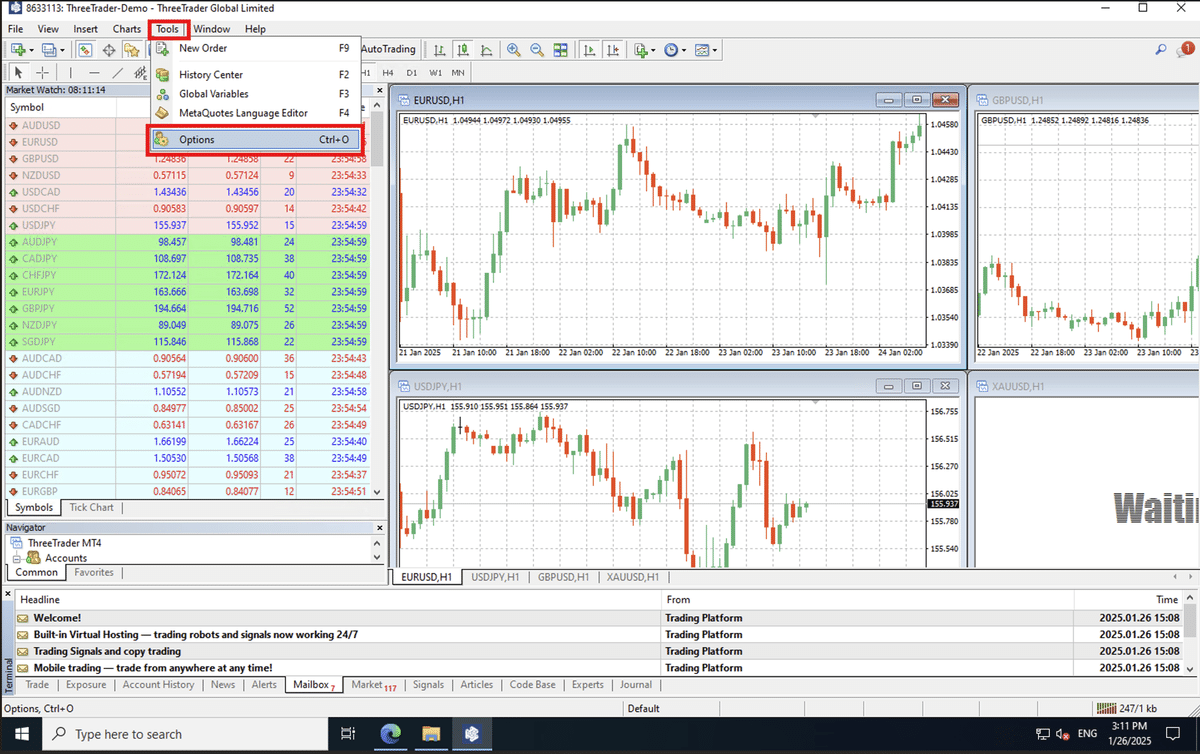The image size is (1200, 754).
Task: Select the W1 timeframe button
Action: 436,72
